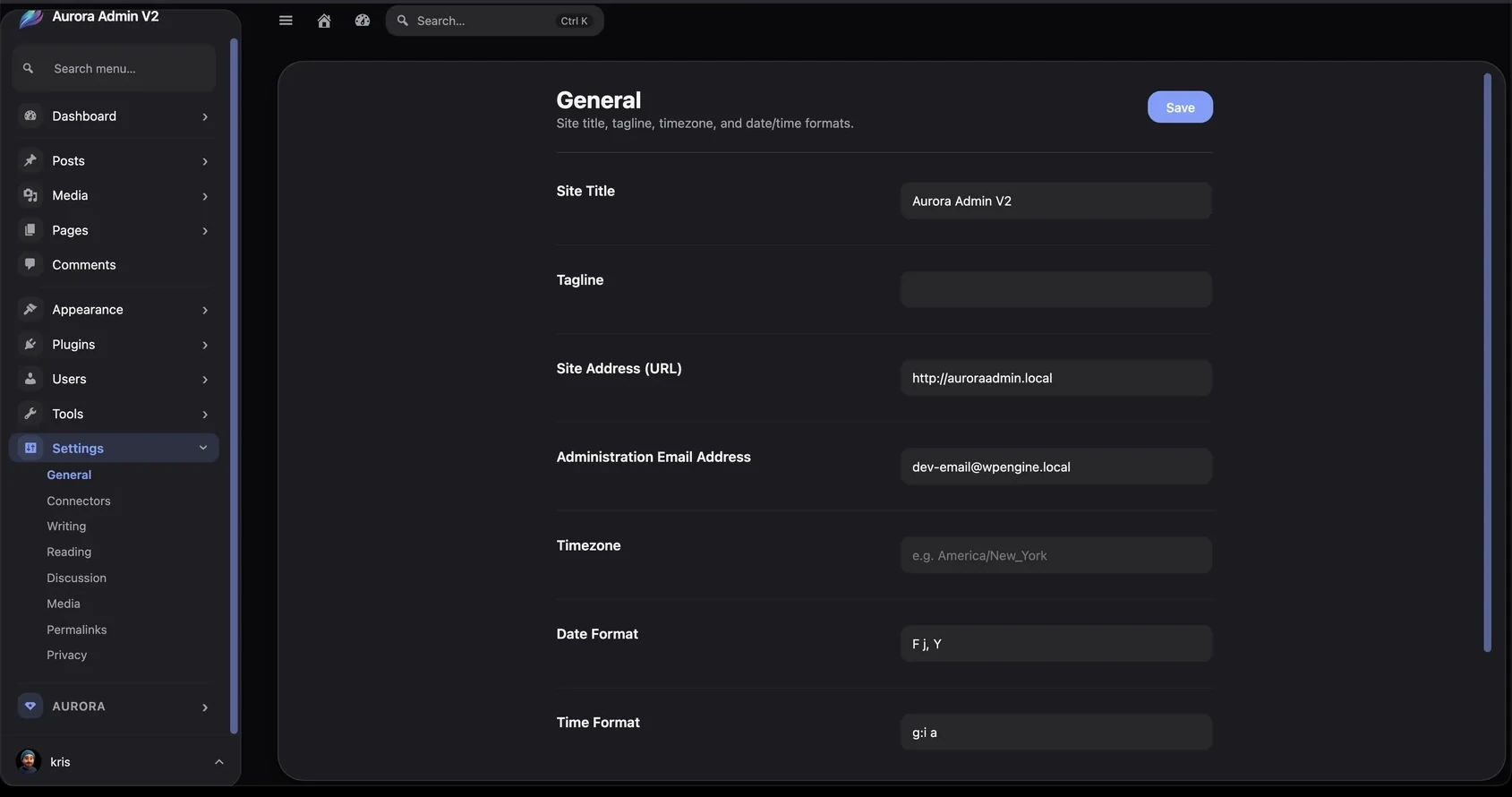Click the Posts pin icon

30,160
